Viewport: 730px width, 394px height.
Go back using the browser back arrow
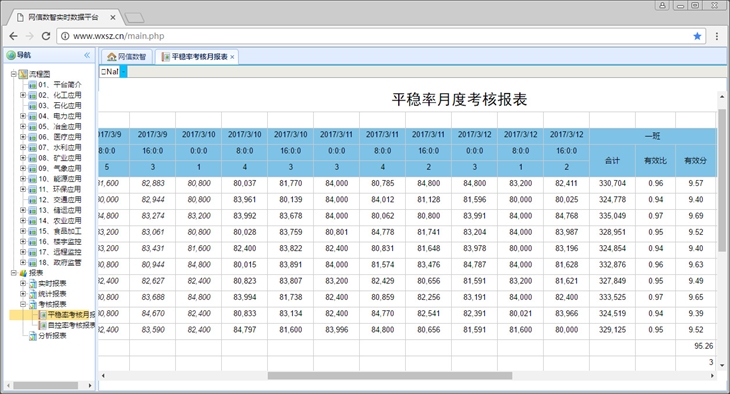point(14,36)
